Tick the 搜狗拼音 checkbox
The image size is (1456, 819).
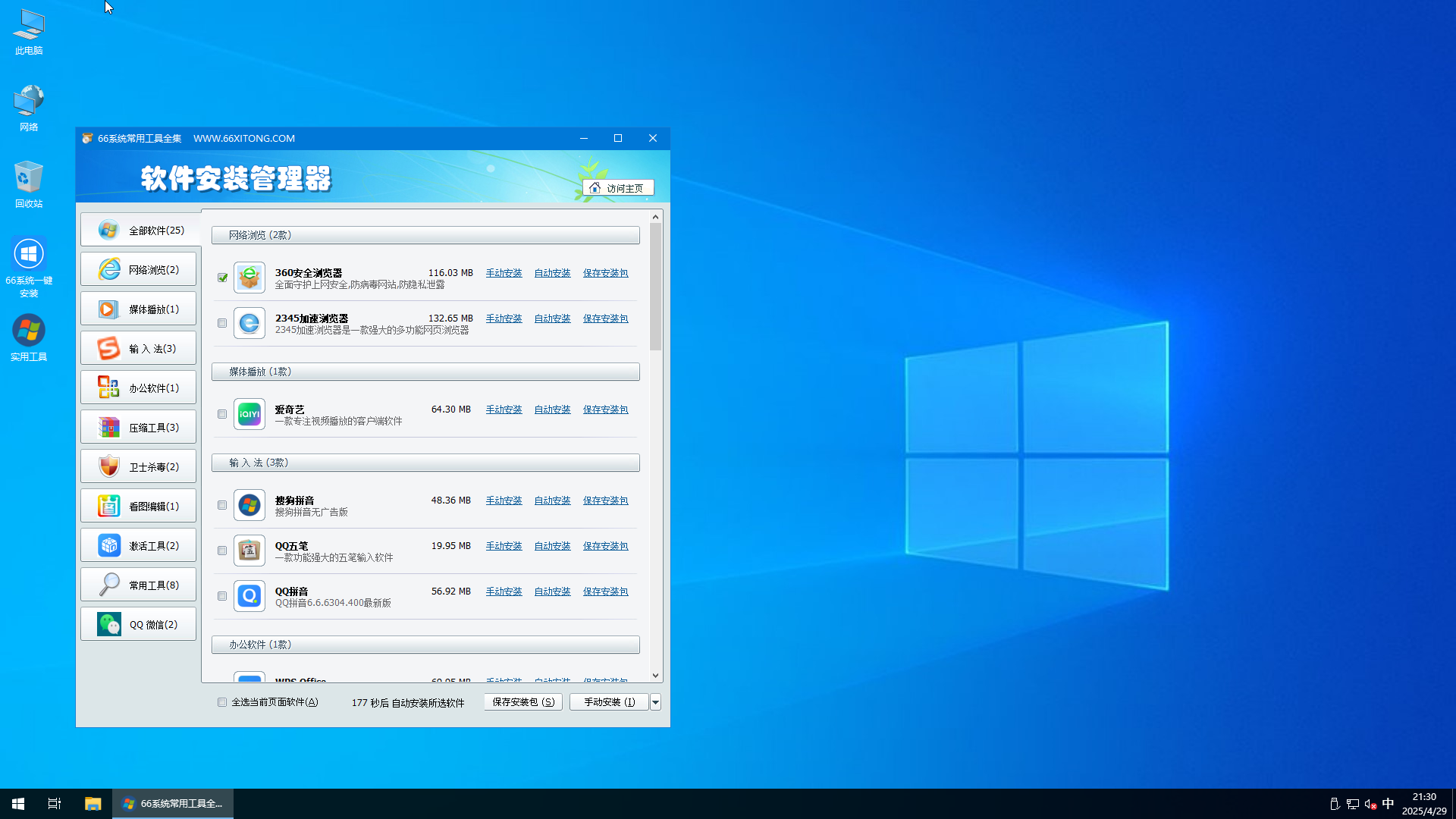click(x=222, y=505)
